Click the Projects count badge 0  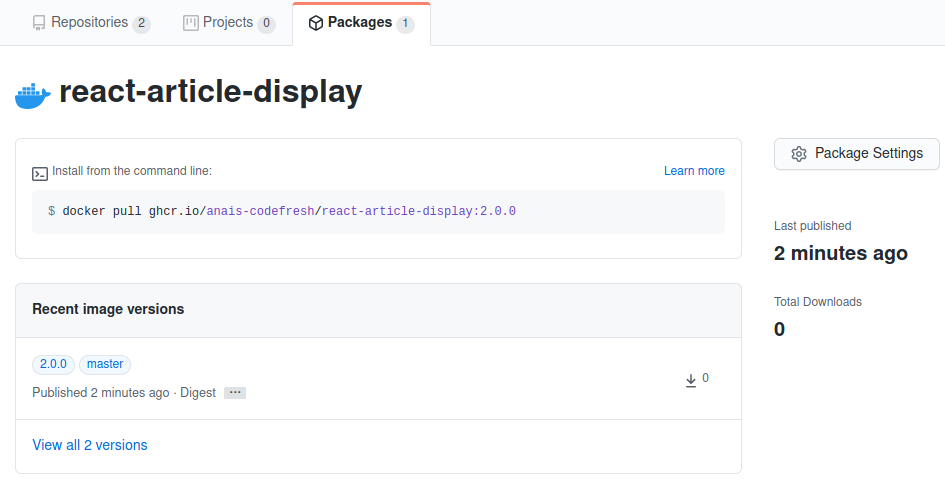click(x=266, y=24)
